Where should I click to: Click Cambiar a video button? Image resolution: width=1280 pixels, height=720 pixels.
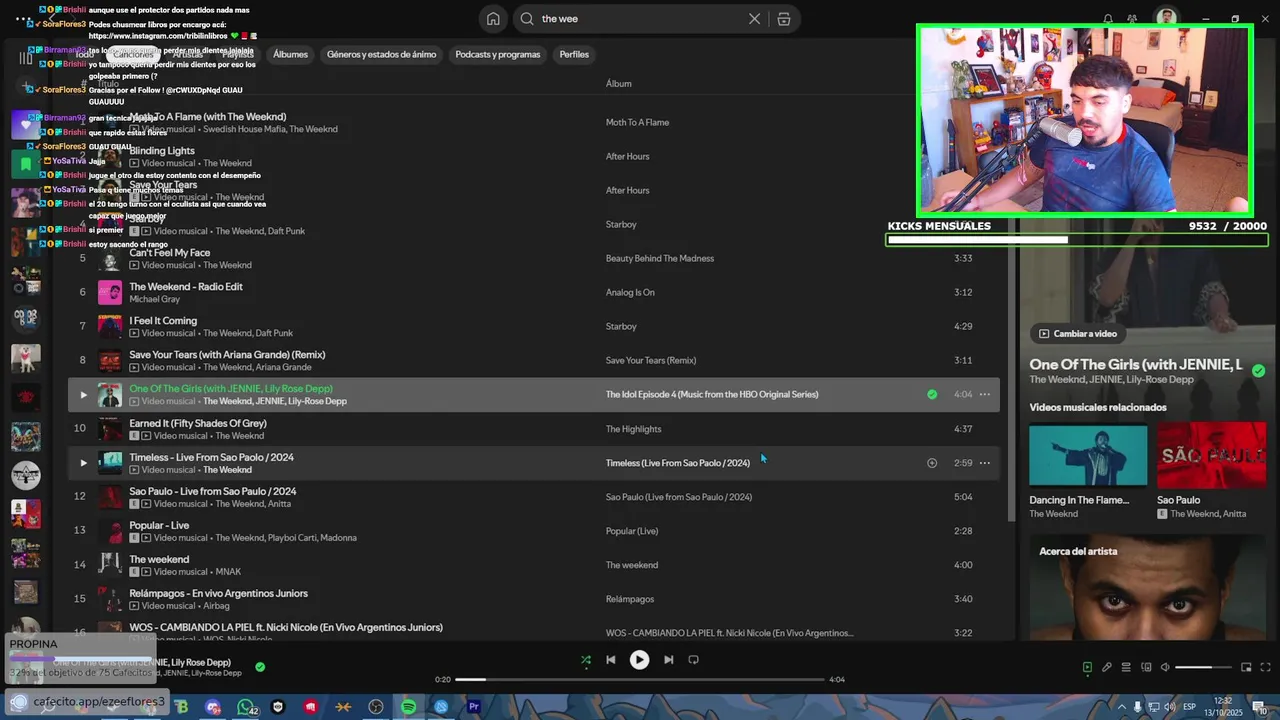tap(1078, 334)
